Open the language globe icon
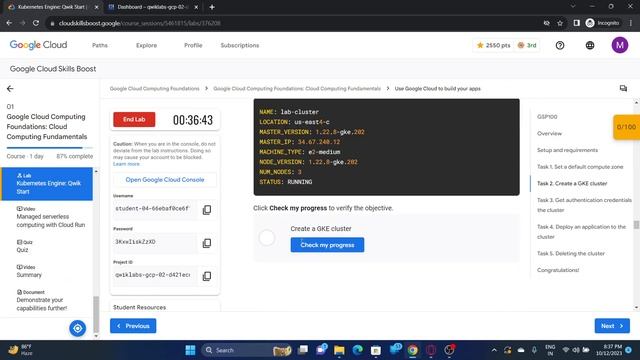This screenshot has height=360, width=640. tap(590, 45)
